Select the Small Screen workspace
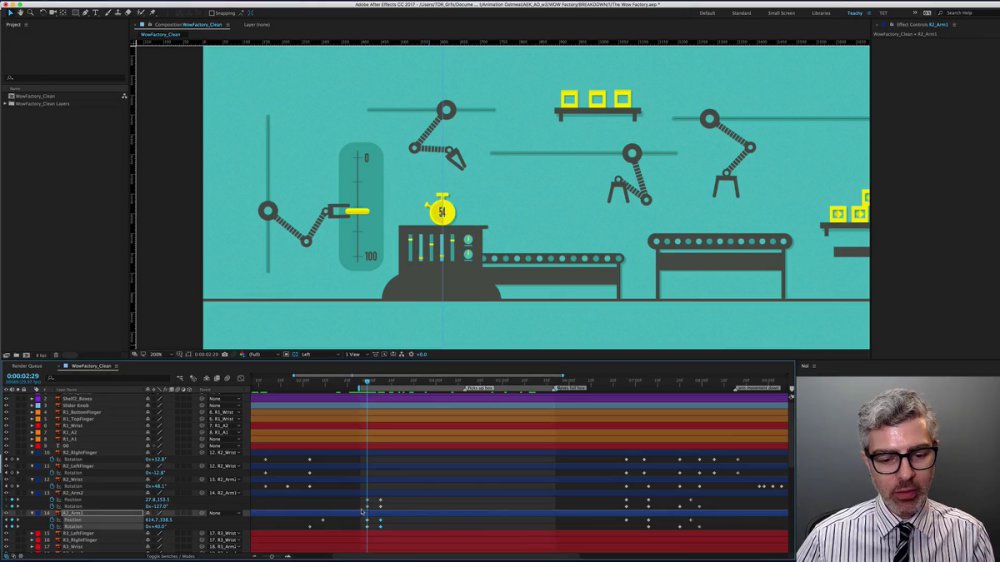Viewport: 1000px width, 562px height. (781, 13)
